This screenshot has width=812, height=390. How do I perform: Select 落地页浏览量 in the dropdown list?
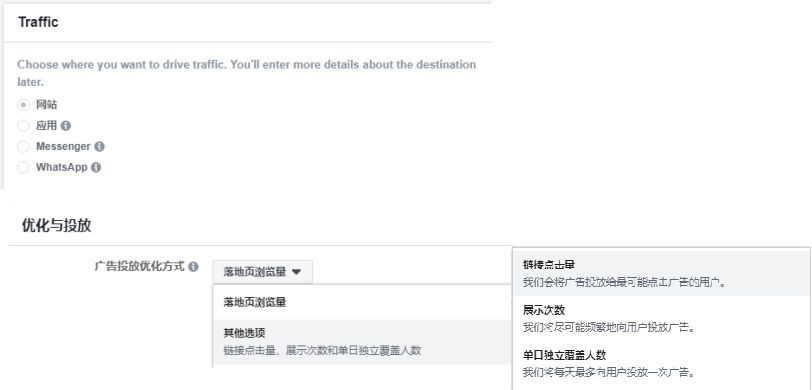click(x=362, y=302)
